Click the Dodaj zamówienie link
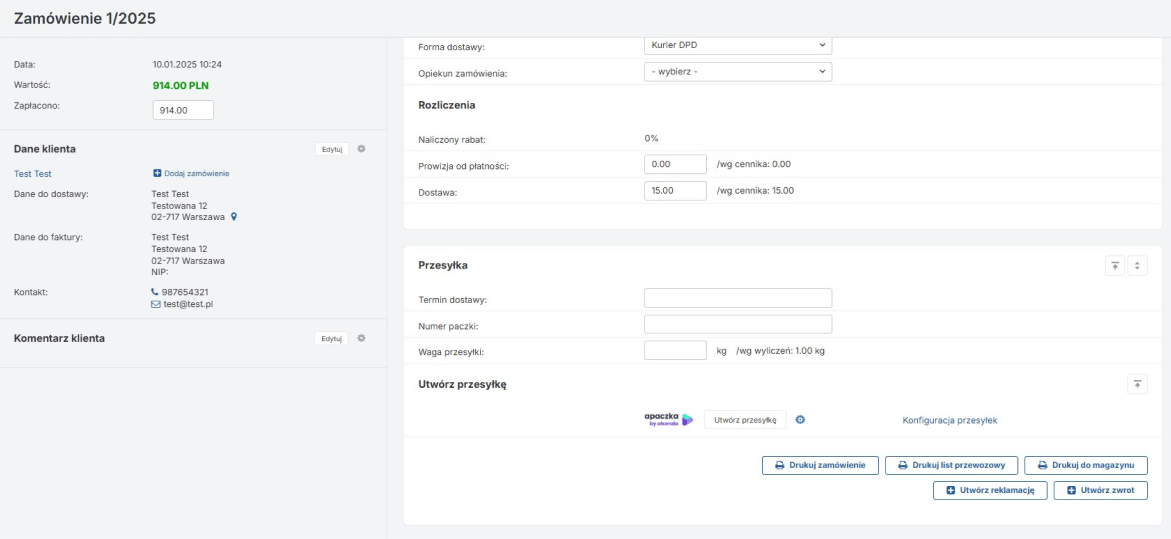This screenshot has width=1171, height=539. [191, 173]
